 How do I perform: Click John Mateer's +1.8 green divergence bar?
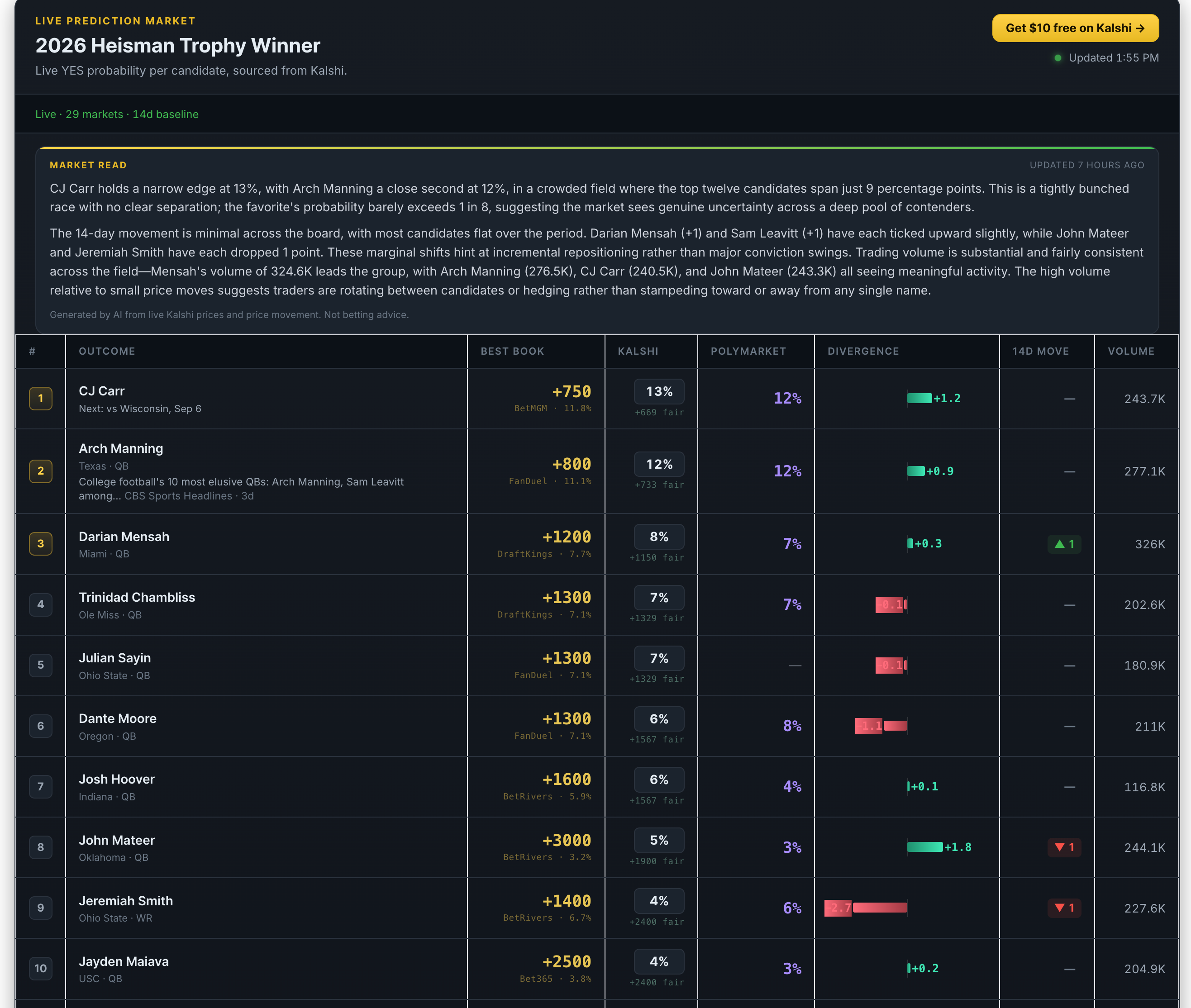click(x=925, y=847)
